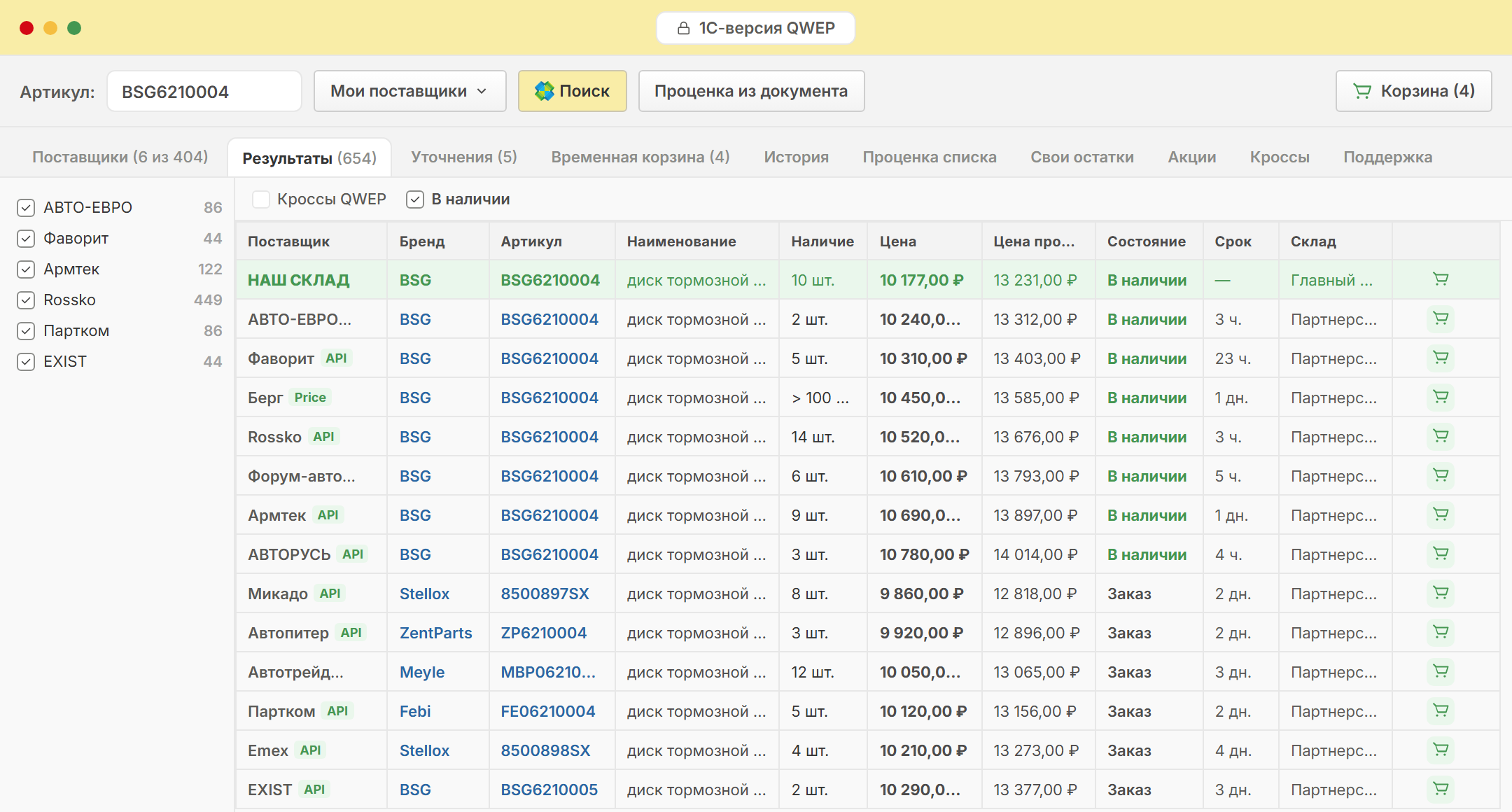Image resolution: width=1512 pixels, height=812 pixels.
Task: Add Автопитер ZentParts item to cart
Action: coord(1441,632)
